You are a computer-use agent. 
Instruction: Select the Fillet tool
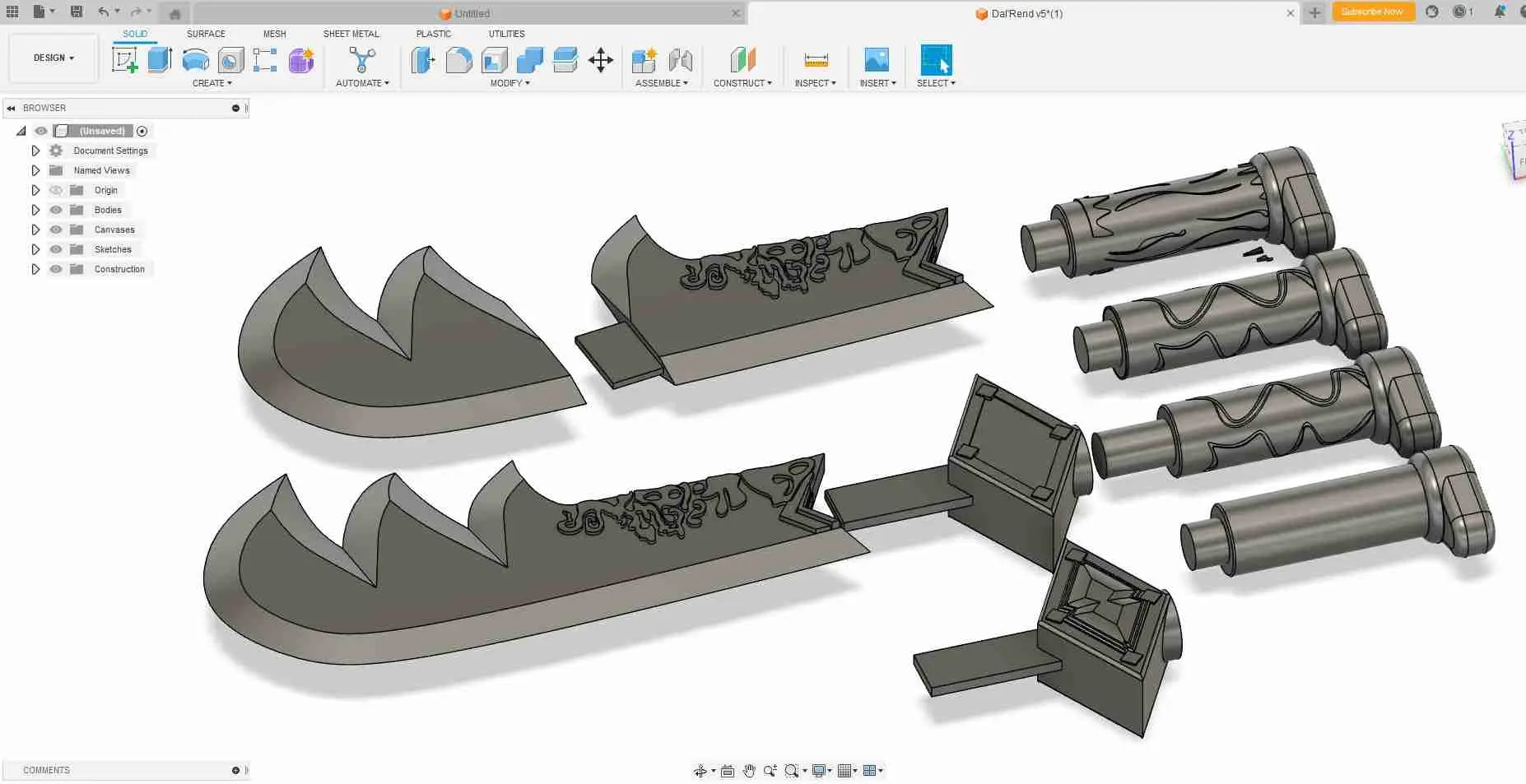coord(458,60)
